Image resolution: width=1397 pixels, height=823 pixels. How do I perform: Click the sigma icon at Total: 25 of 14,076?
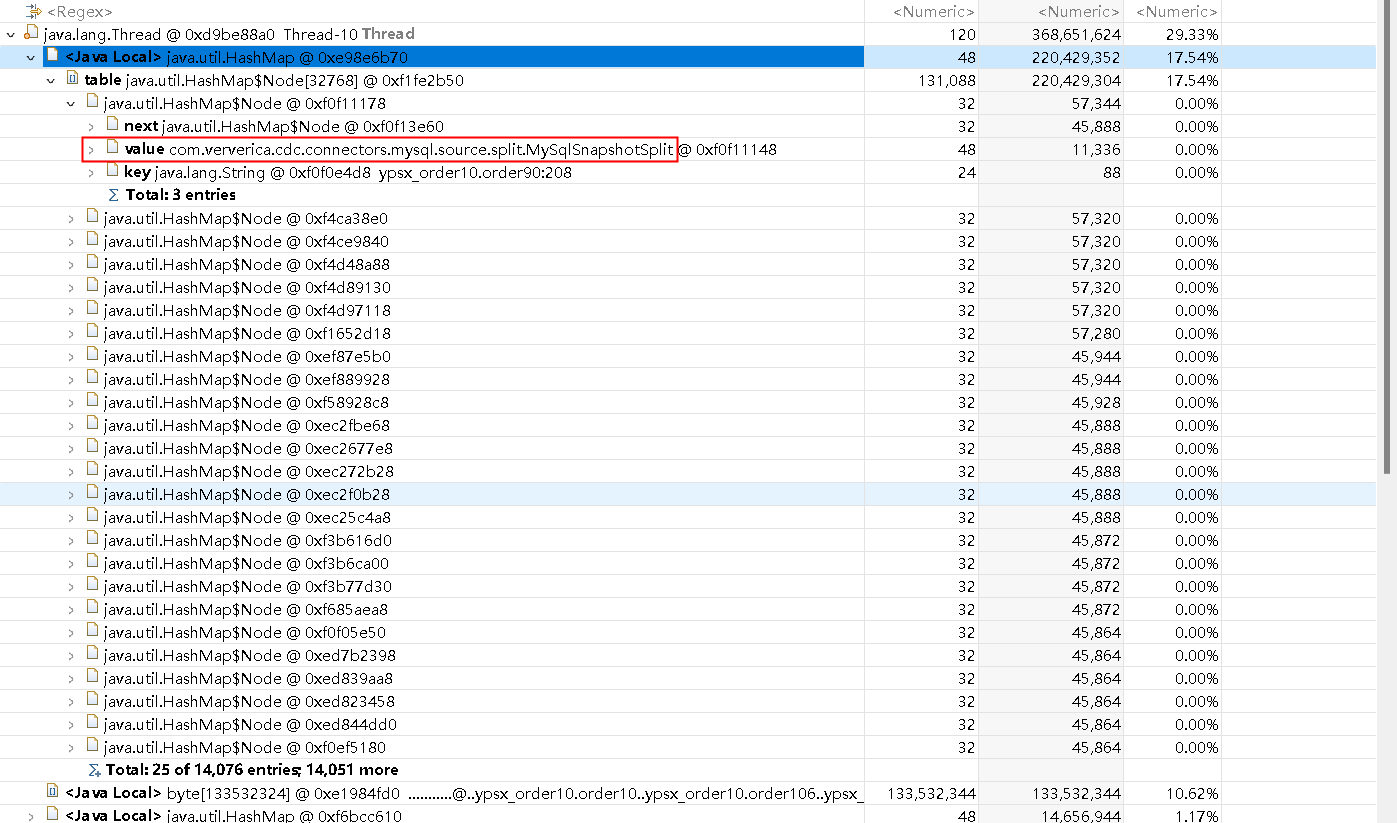94,770
